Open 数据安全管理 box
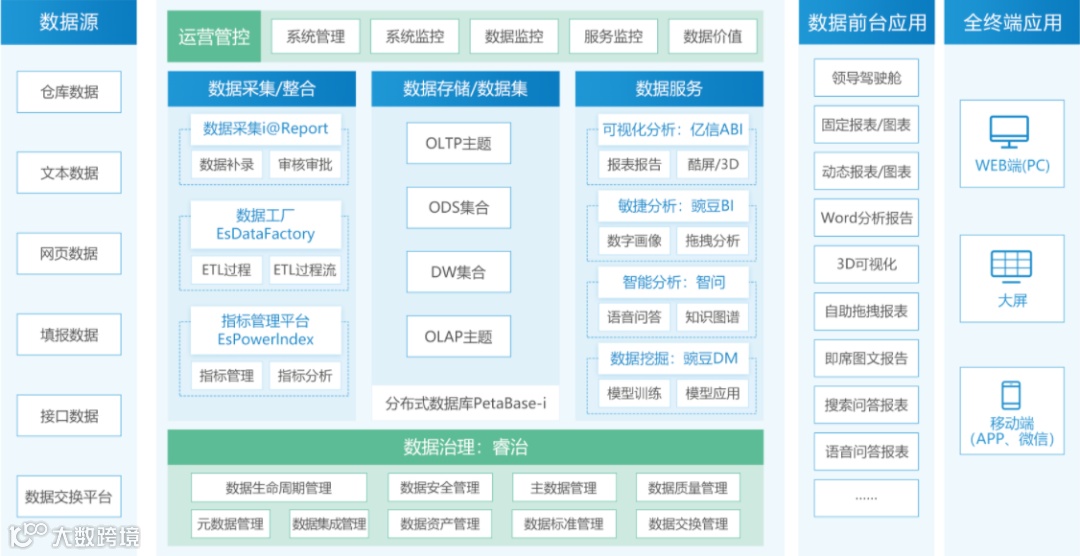Viewport: 1080px width, 556px height. (x=440, y=488)
